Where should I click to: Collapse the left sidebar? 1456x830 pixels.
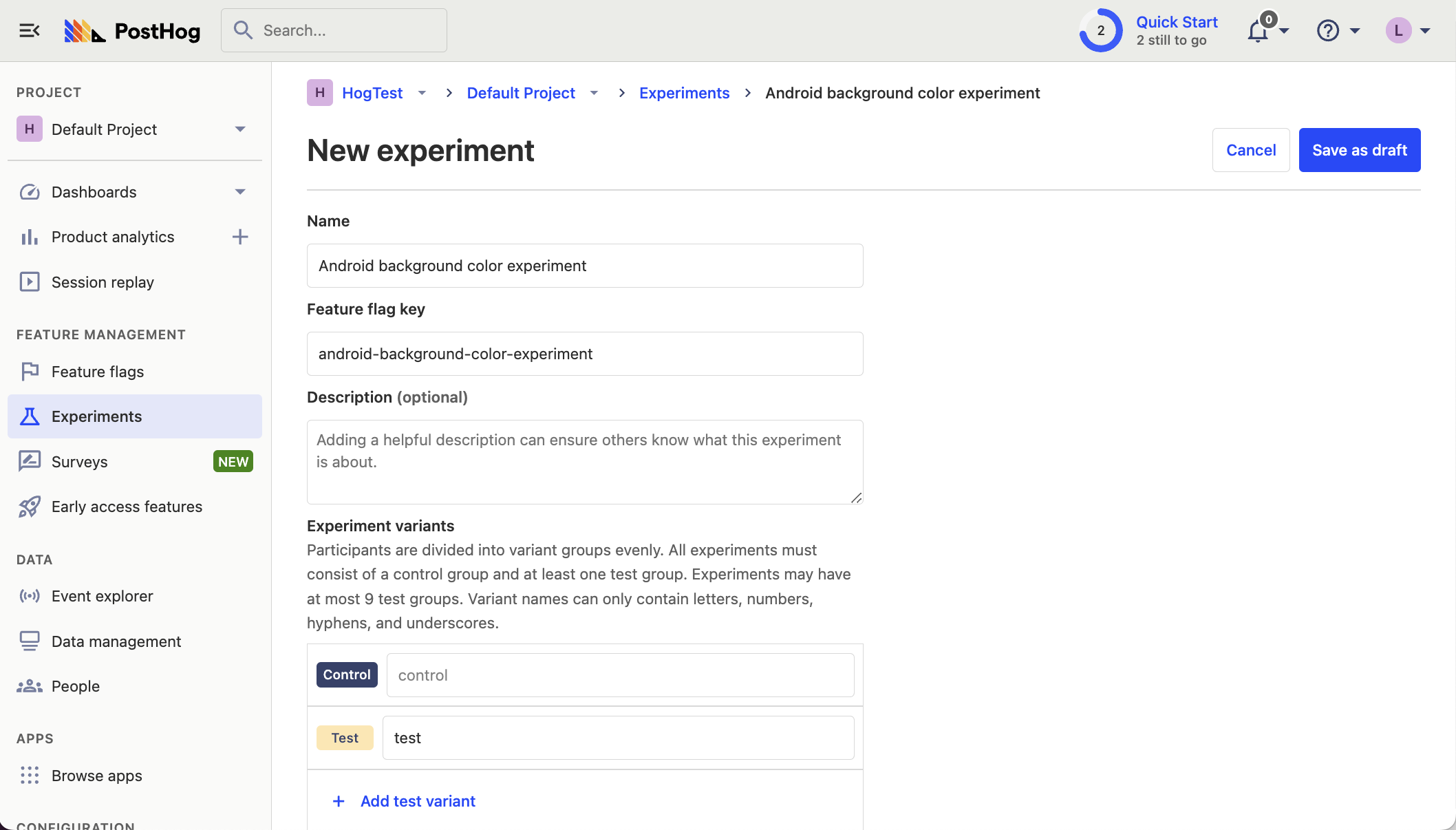pos(29,30)
